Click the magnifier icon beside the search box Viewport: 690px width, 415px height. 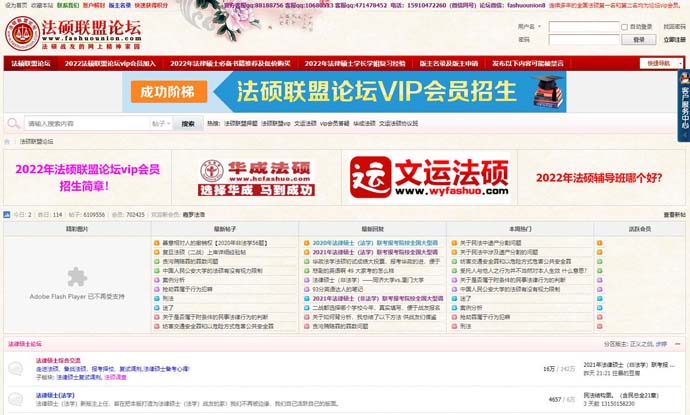click(14, 124)
